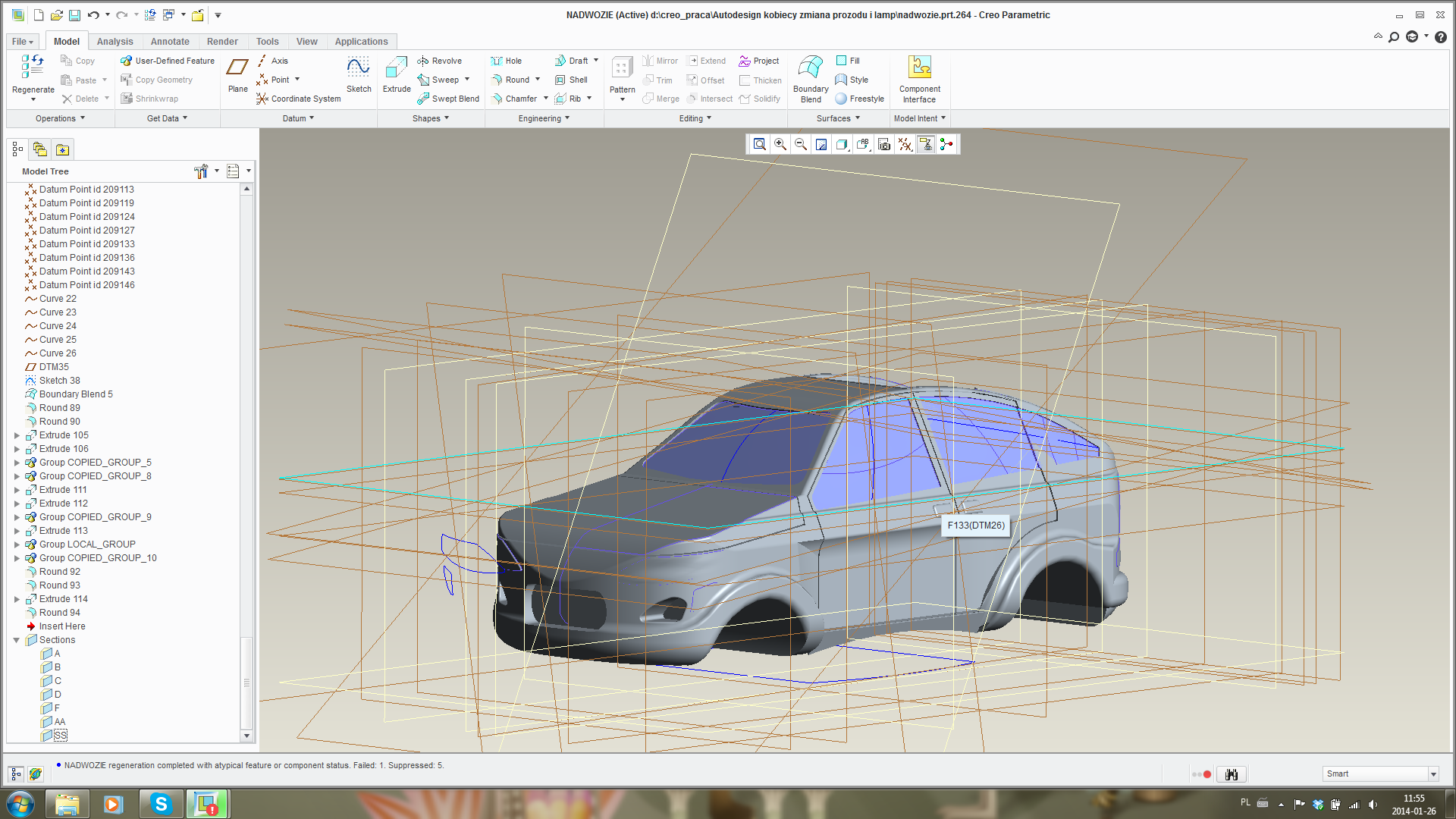Open the View ribbon tab
The height and width of the screenshot is (819, 1456).
(x=306, y=42)
